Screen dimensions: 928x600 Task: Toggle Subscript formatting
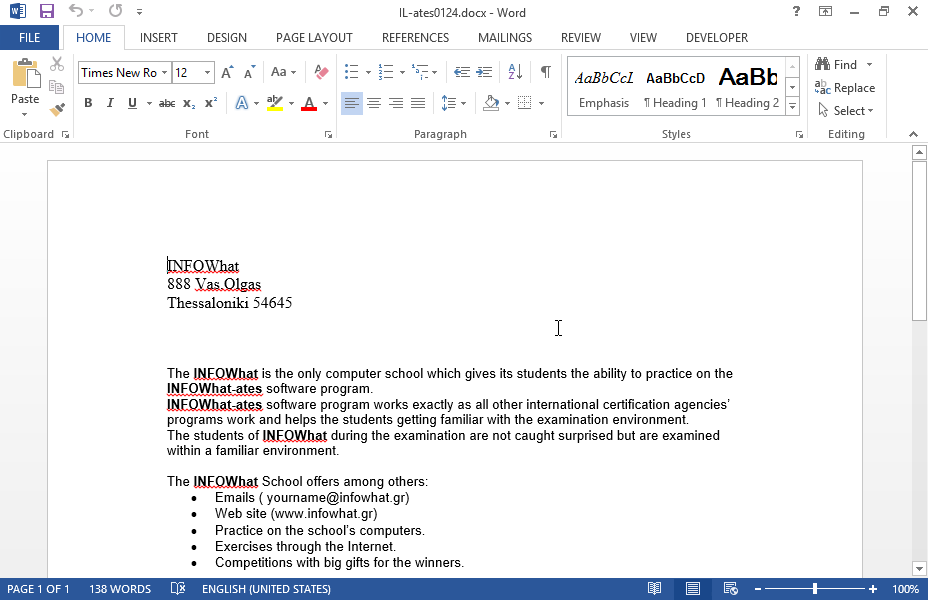[189, 104]
